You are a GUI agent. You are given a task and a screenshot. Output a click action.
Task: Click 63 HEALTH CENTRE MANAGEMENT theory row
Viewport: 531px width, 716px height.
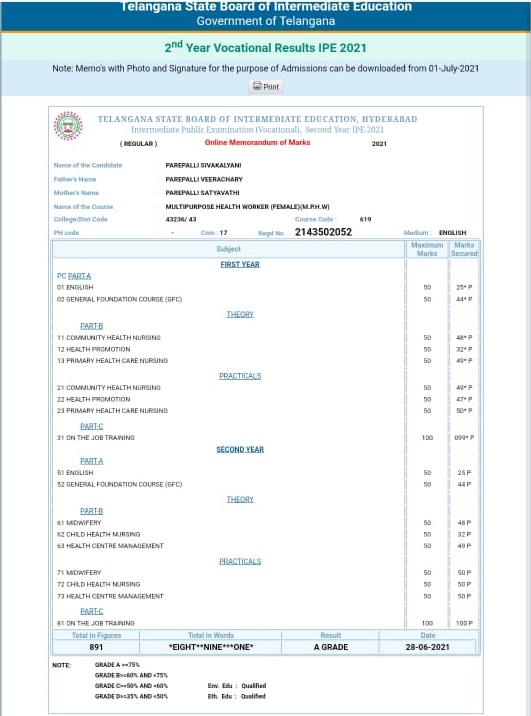(x=265, y=546)
